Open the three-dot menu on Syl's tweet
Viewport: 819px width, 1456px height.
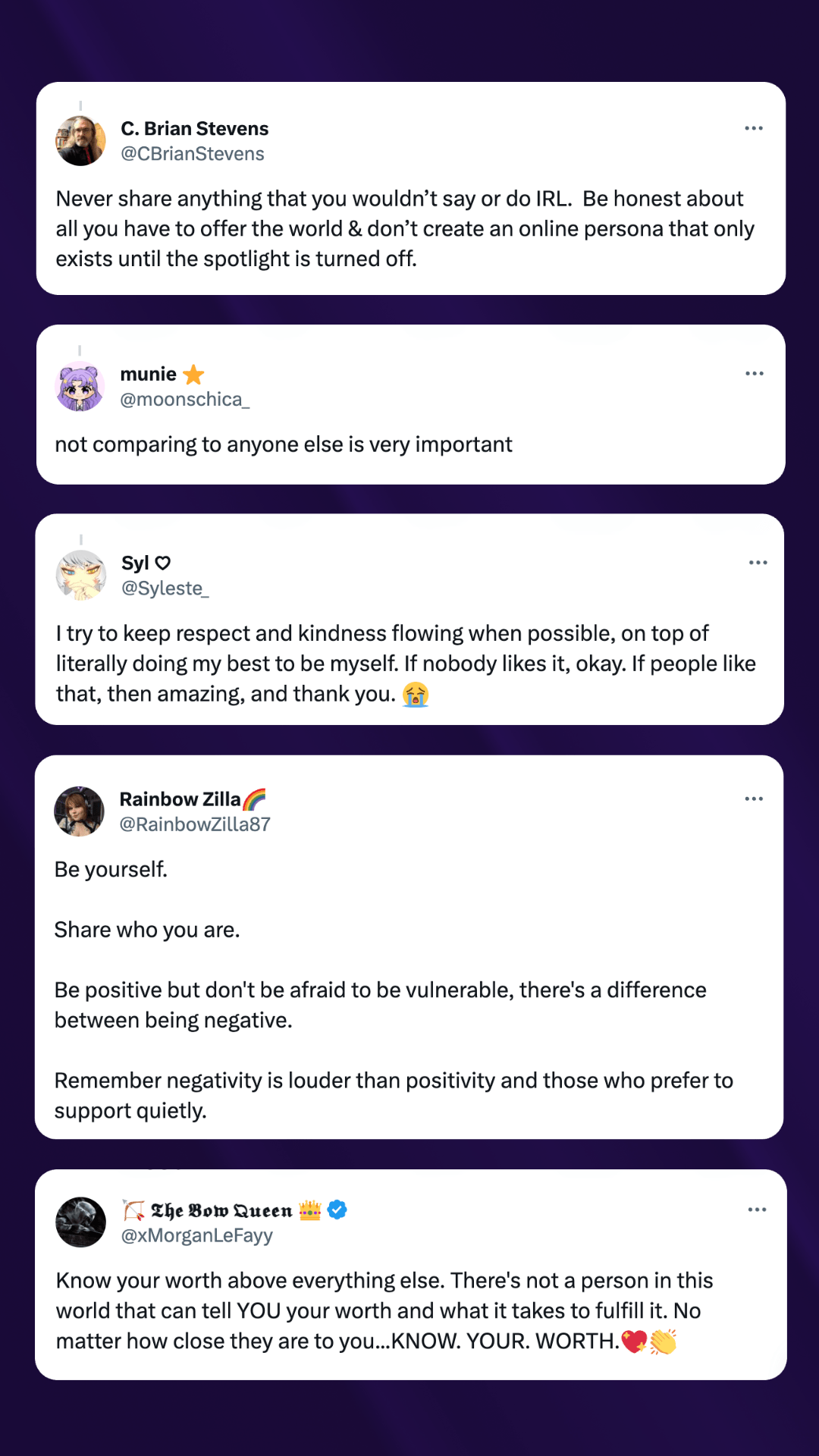click(758, 562)
